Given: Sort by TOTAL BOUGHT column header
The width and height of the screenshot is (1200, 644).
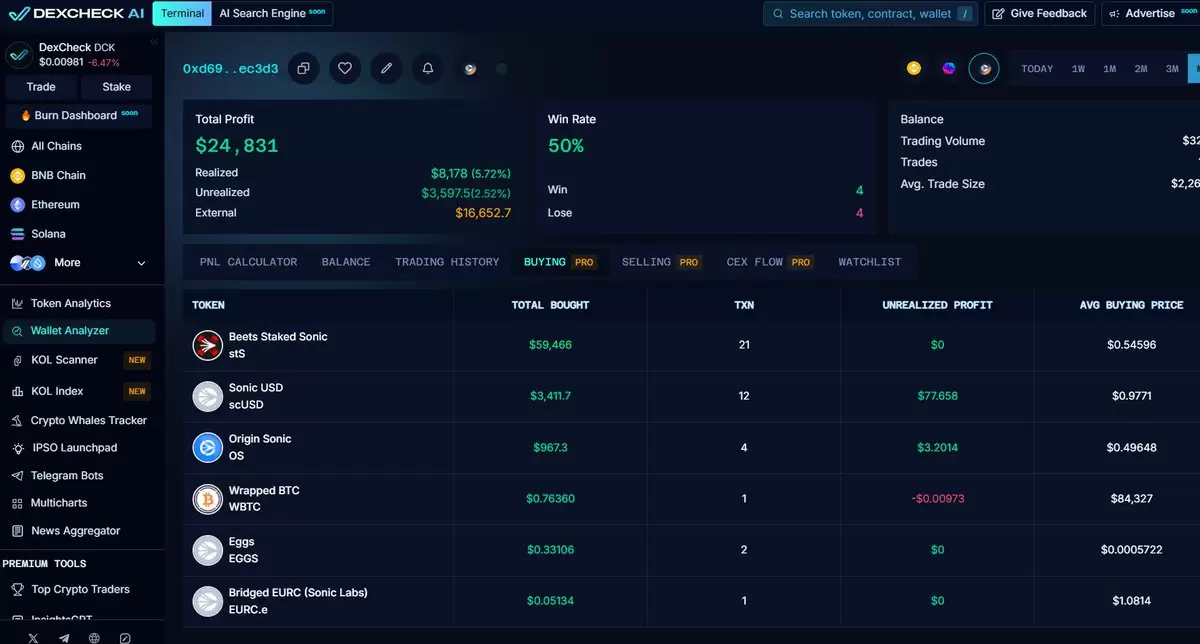Looking at the screenshot, I should (x=550, y=305).
